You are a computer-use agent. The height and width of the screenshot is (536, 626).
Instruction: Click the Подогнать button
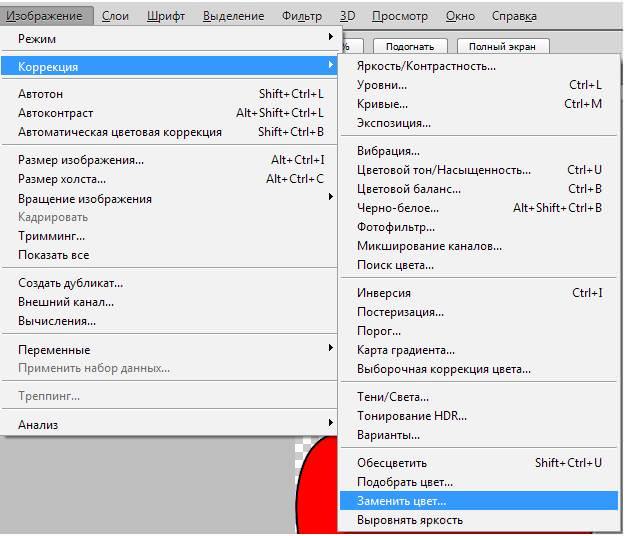[410, 47]
